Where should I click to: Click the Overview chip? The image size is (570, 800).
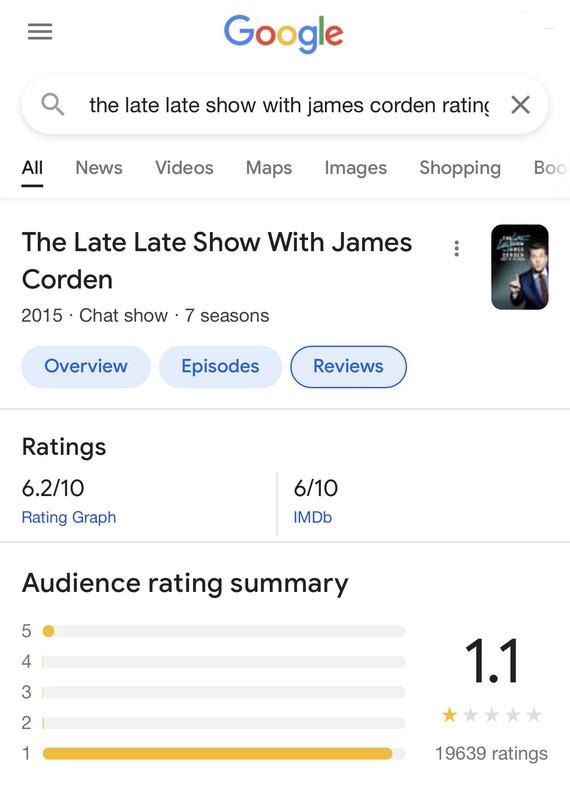coord(86,366)
